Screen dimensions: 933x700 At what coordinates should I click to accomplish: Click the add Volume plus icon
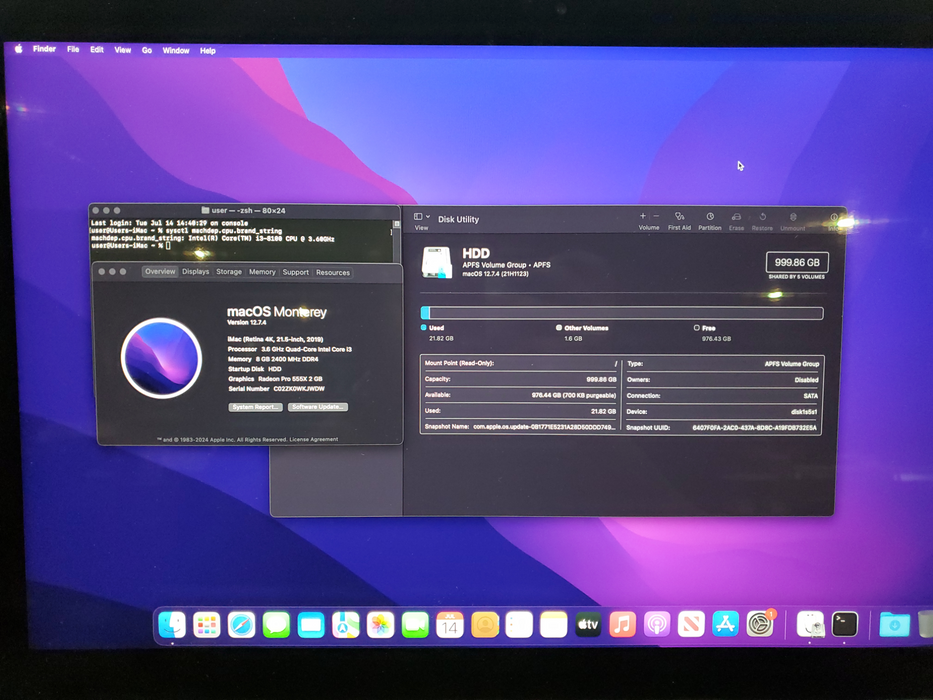[x=643, y=216]
